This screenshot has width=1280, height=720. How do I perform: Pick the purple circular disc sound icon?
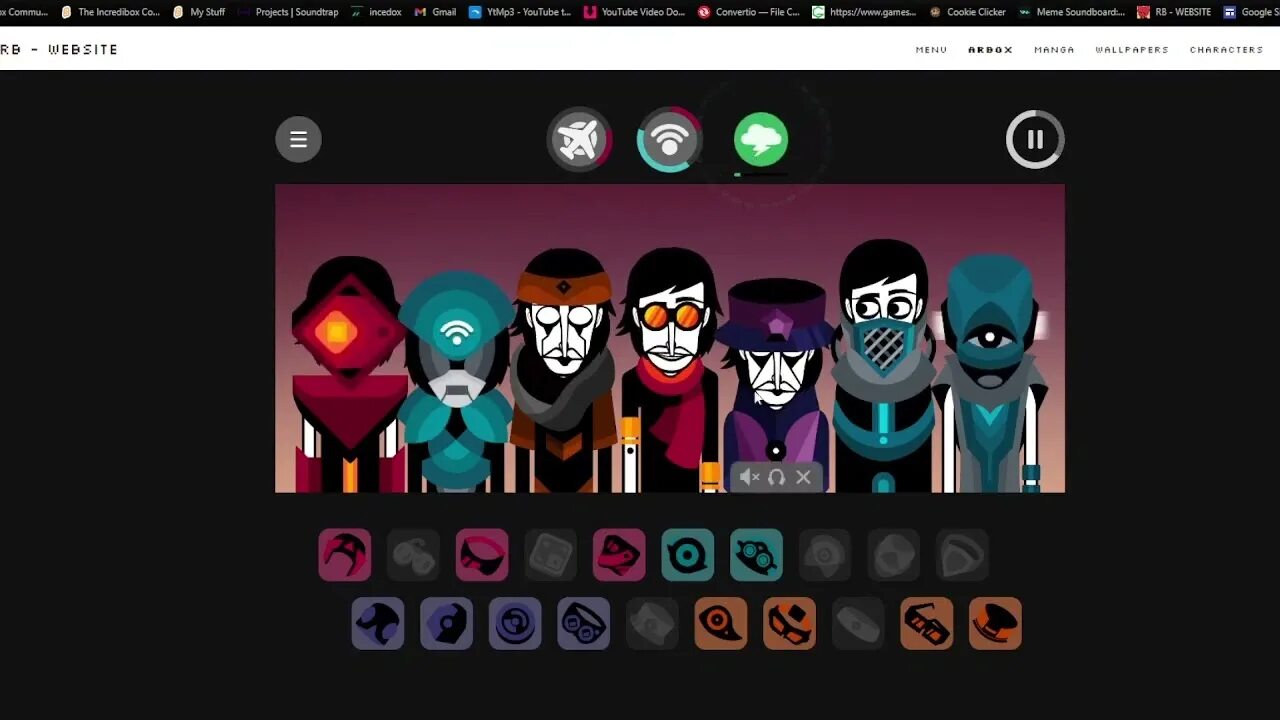(515, 623)
